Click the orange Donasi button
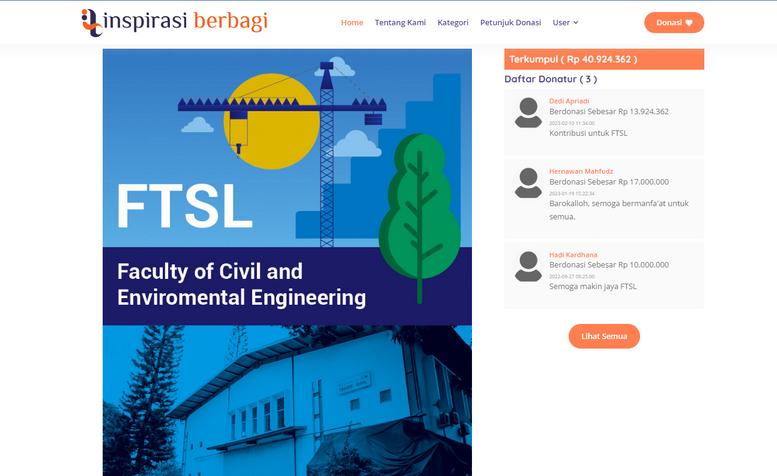 pyautogui.click(x=674, y=22)
